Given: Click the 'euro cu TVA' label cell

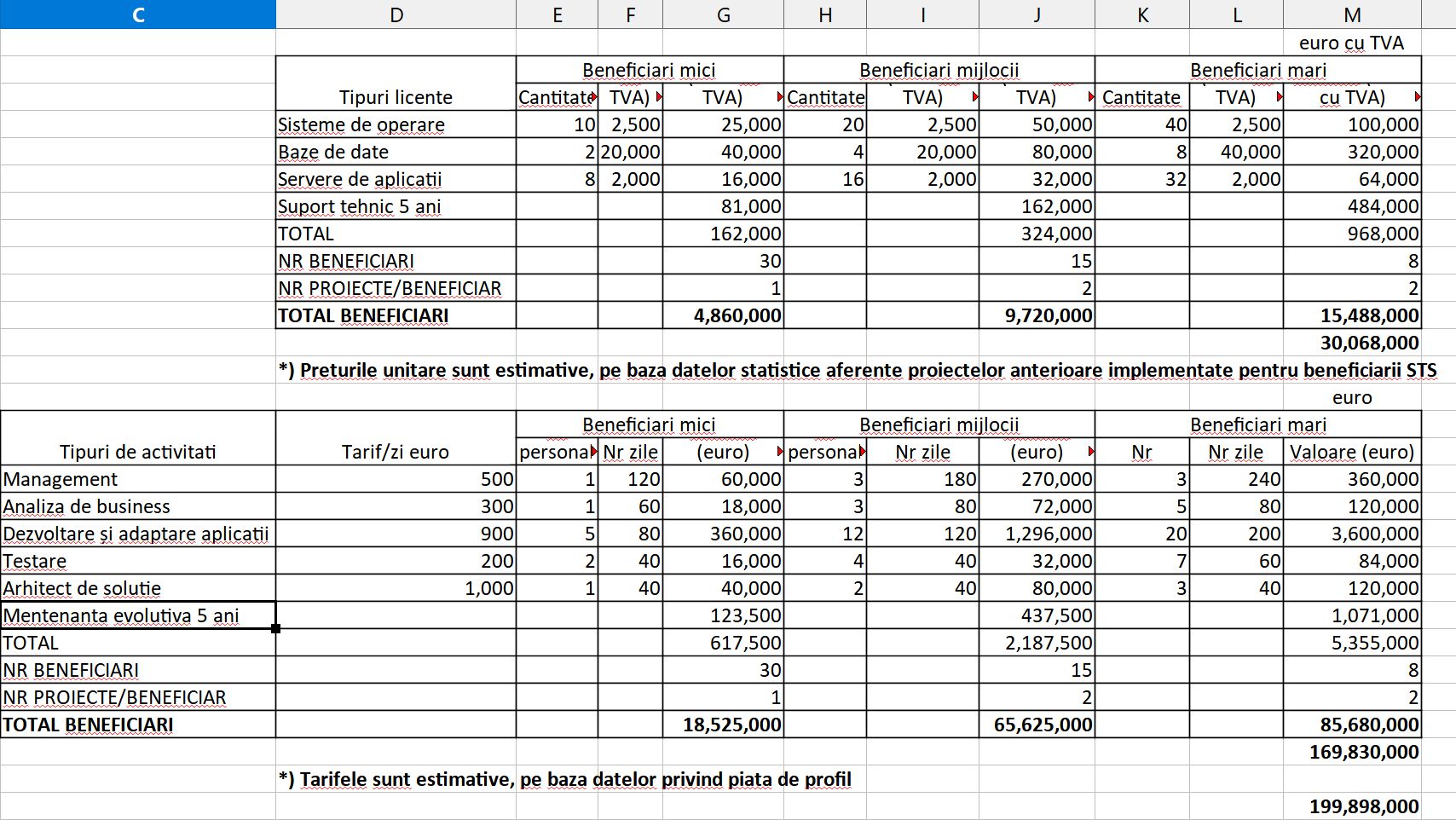Looking at the screenshot, I should click(1352, 43).
